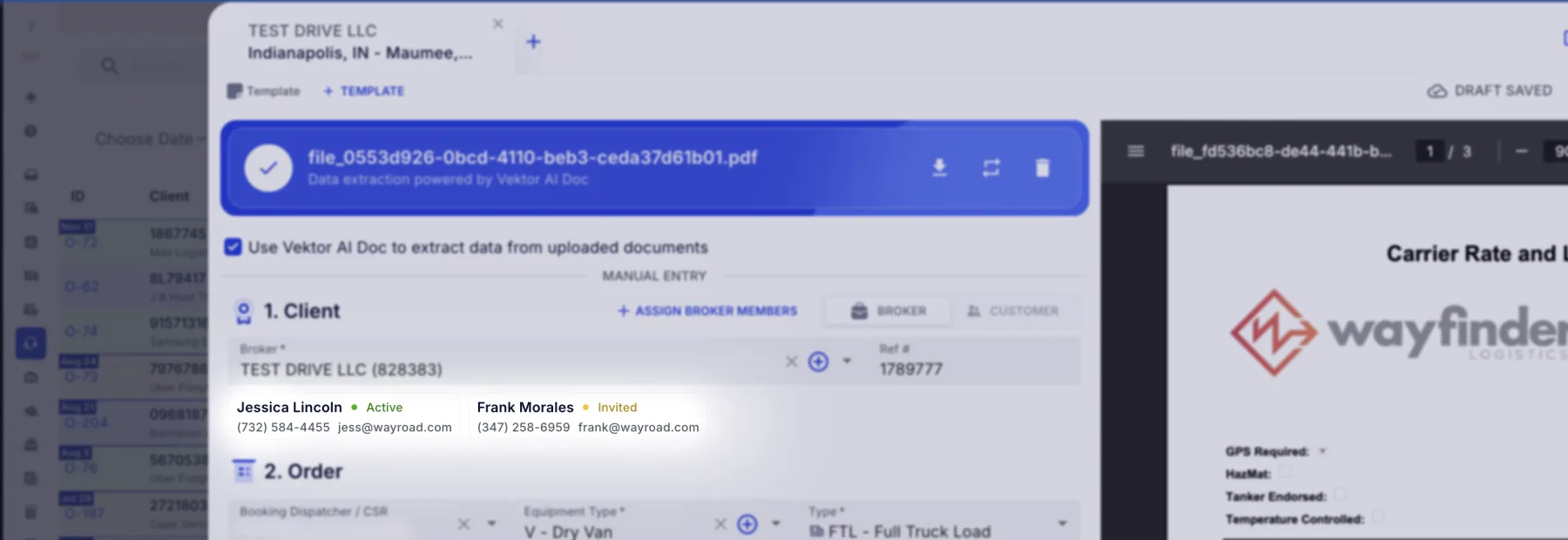Click the DRAFT SAVED status text
Viewport: 1568px width, 540px height.
click(x=1503, y=91)
